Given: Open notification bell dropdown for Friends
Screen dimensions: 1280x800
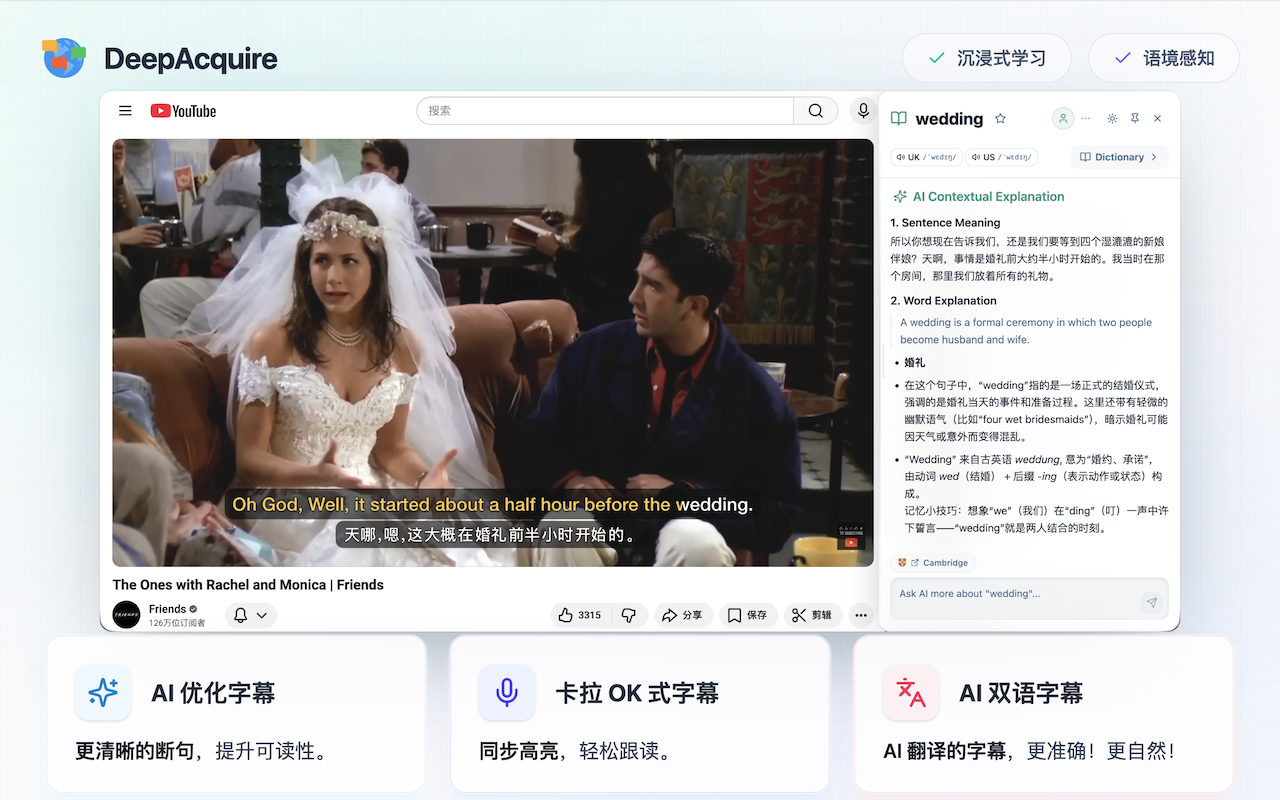Looking at the screenshot, I should 250,615.
